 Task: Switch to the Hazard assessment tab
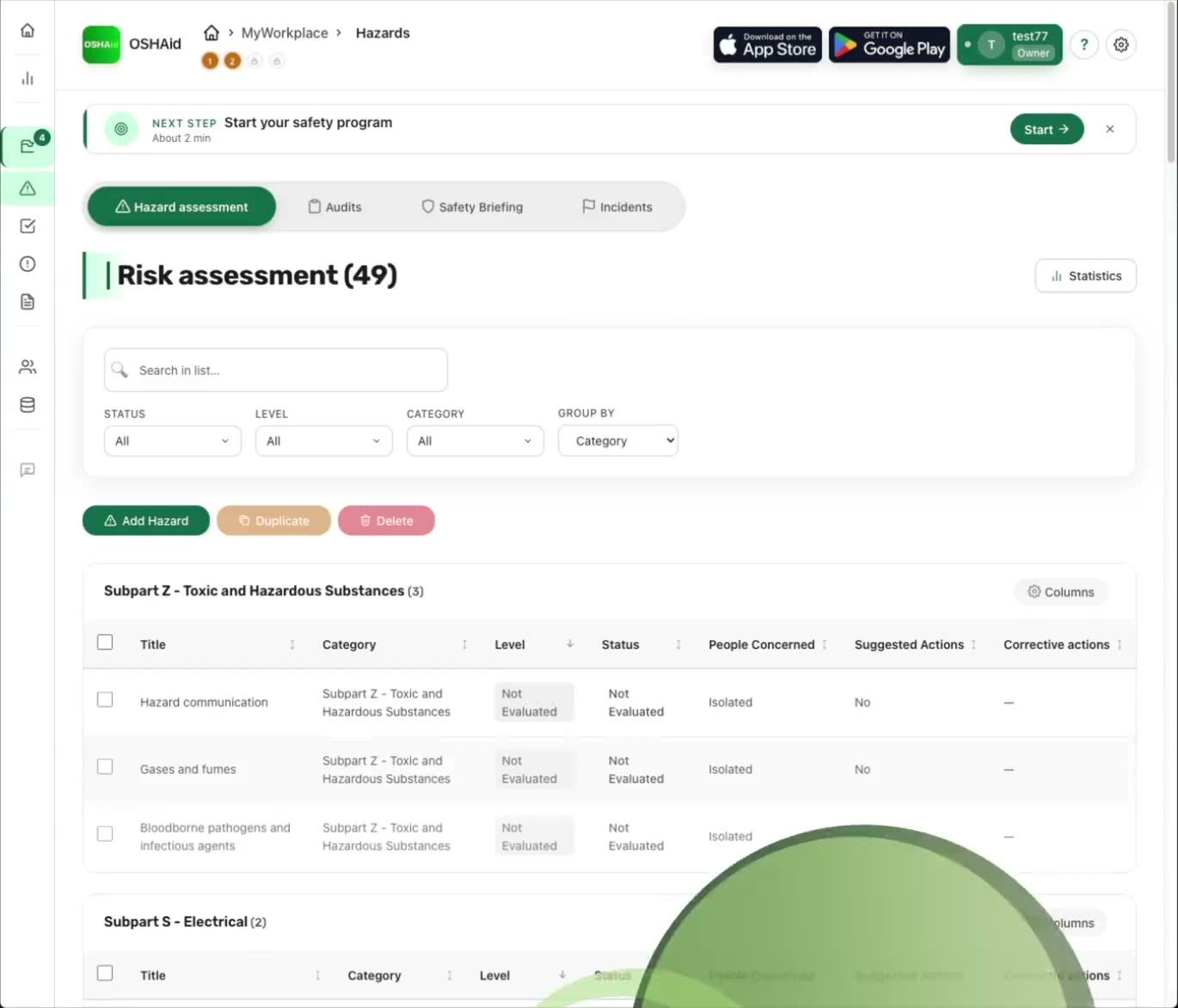[182, 207]
